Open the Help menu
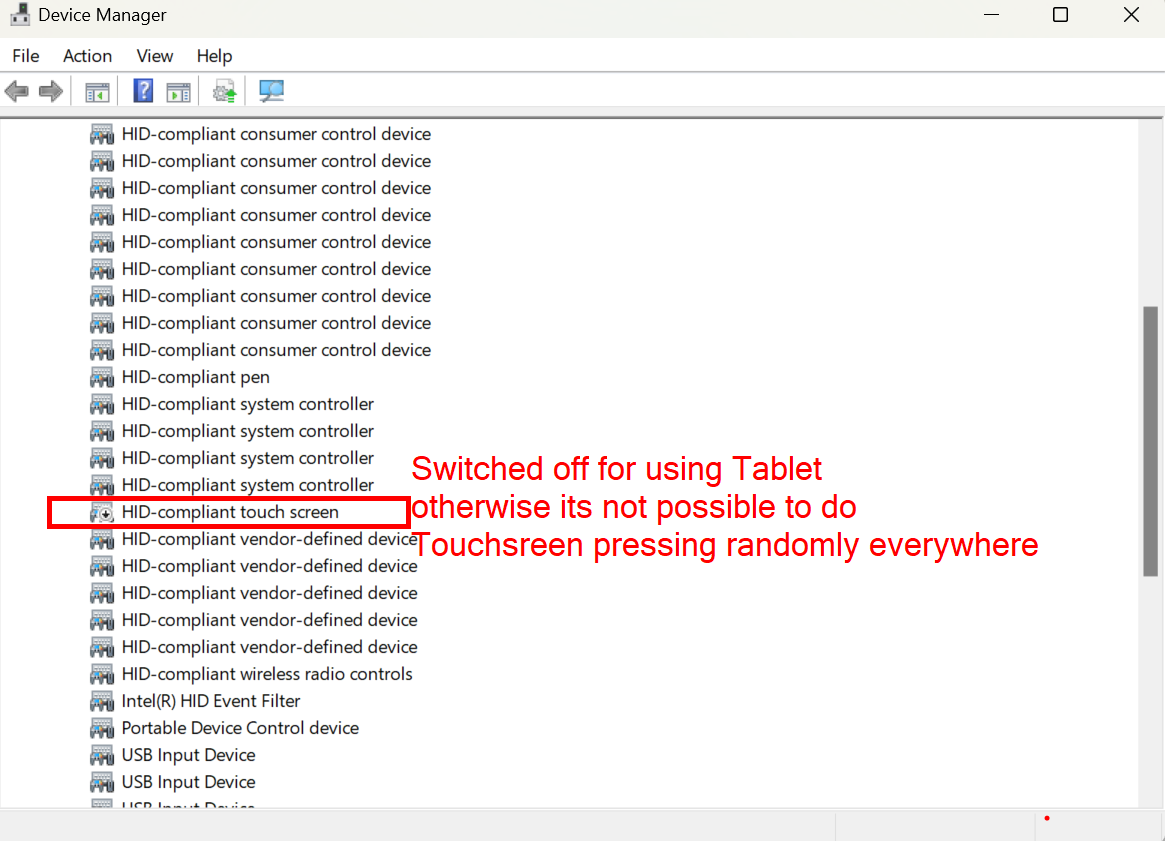The height and width of the screenshot is (841, 1165). [x=214, y=56]
